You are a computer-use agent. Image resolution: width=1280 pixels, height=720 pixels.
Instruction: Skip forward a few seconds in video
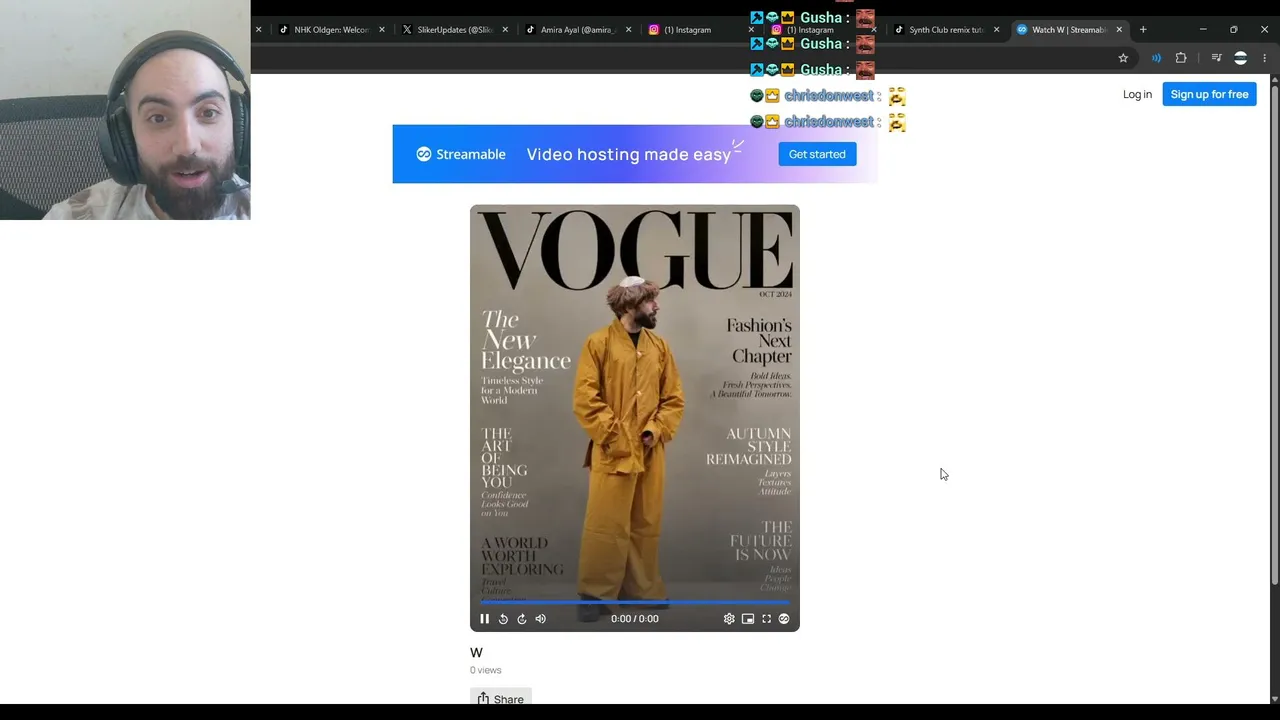[521, 619]
